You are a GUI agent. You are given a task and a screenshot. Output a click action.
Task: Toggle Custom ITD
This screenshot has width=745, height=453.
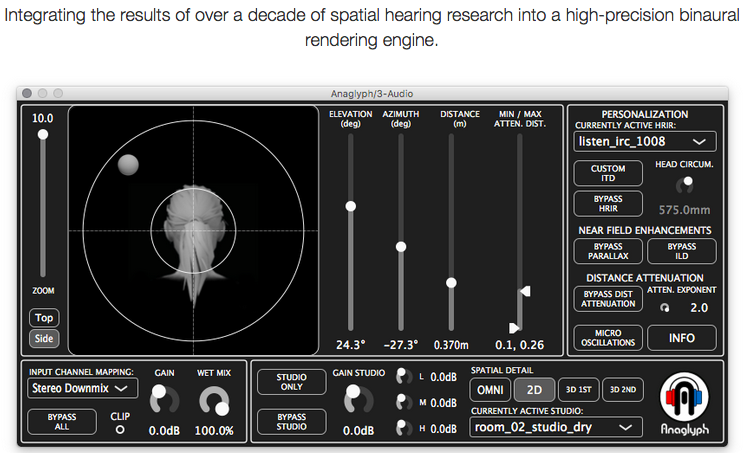click(x=608, y=173)
